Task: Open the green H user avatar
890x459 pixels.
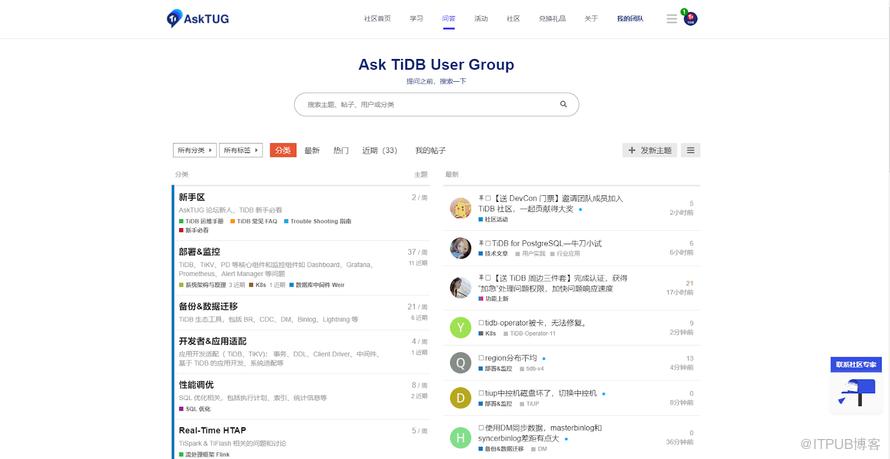Action: coord(460,437)
